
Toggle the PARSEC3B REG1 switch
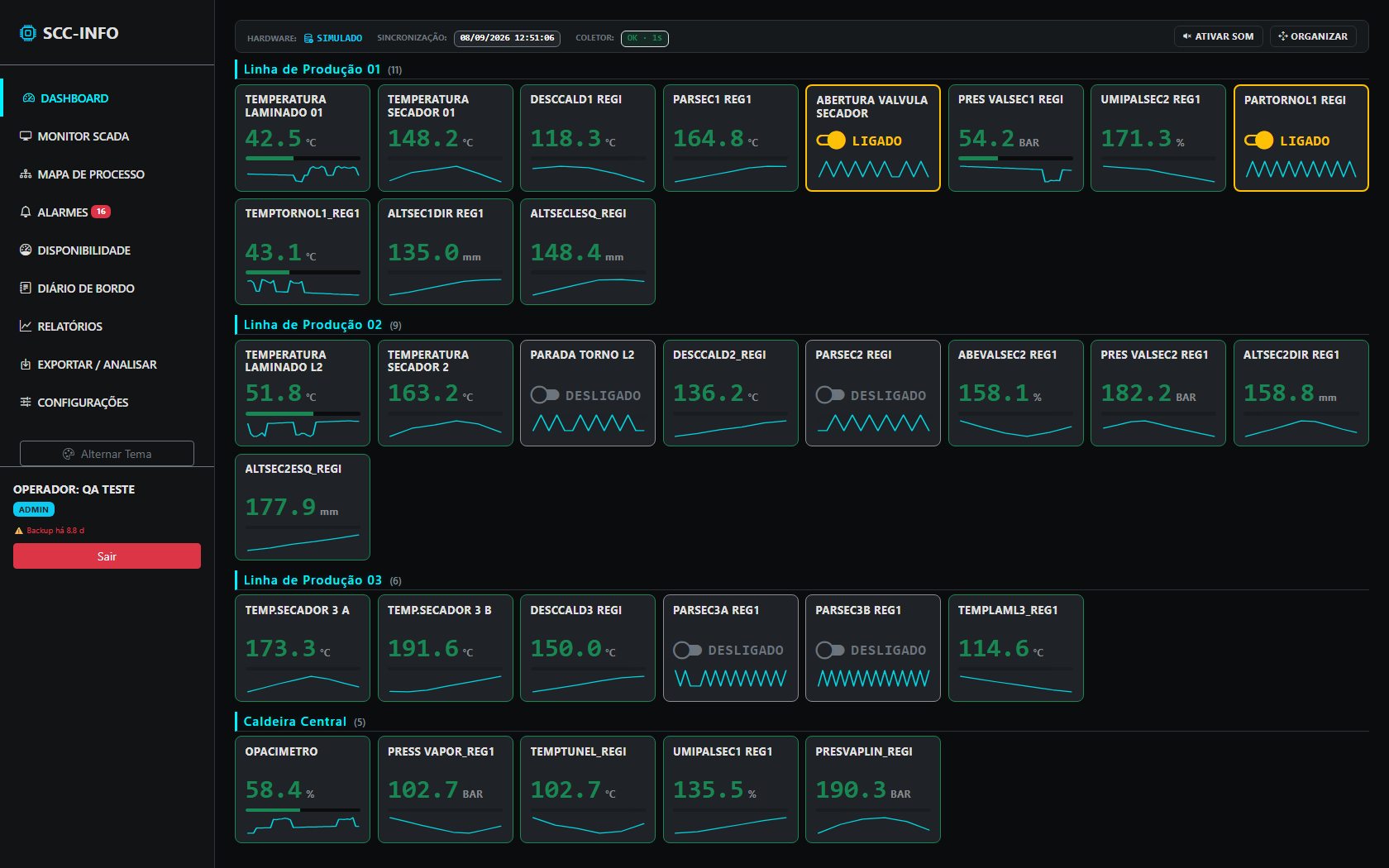(830, 651)
